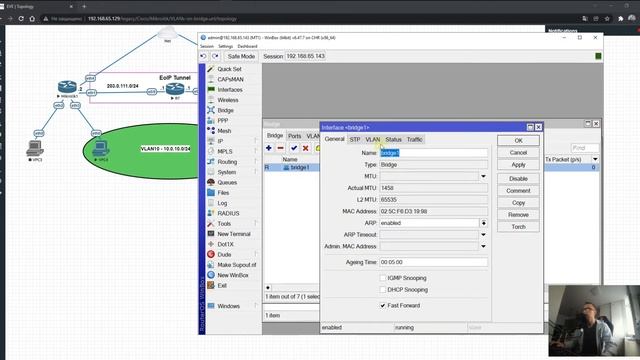Switch to the Status tab
Image resolution: width=640 pixels, height=360 pixels.
[393, 140]
